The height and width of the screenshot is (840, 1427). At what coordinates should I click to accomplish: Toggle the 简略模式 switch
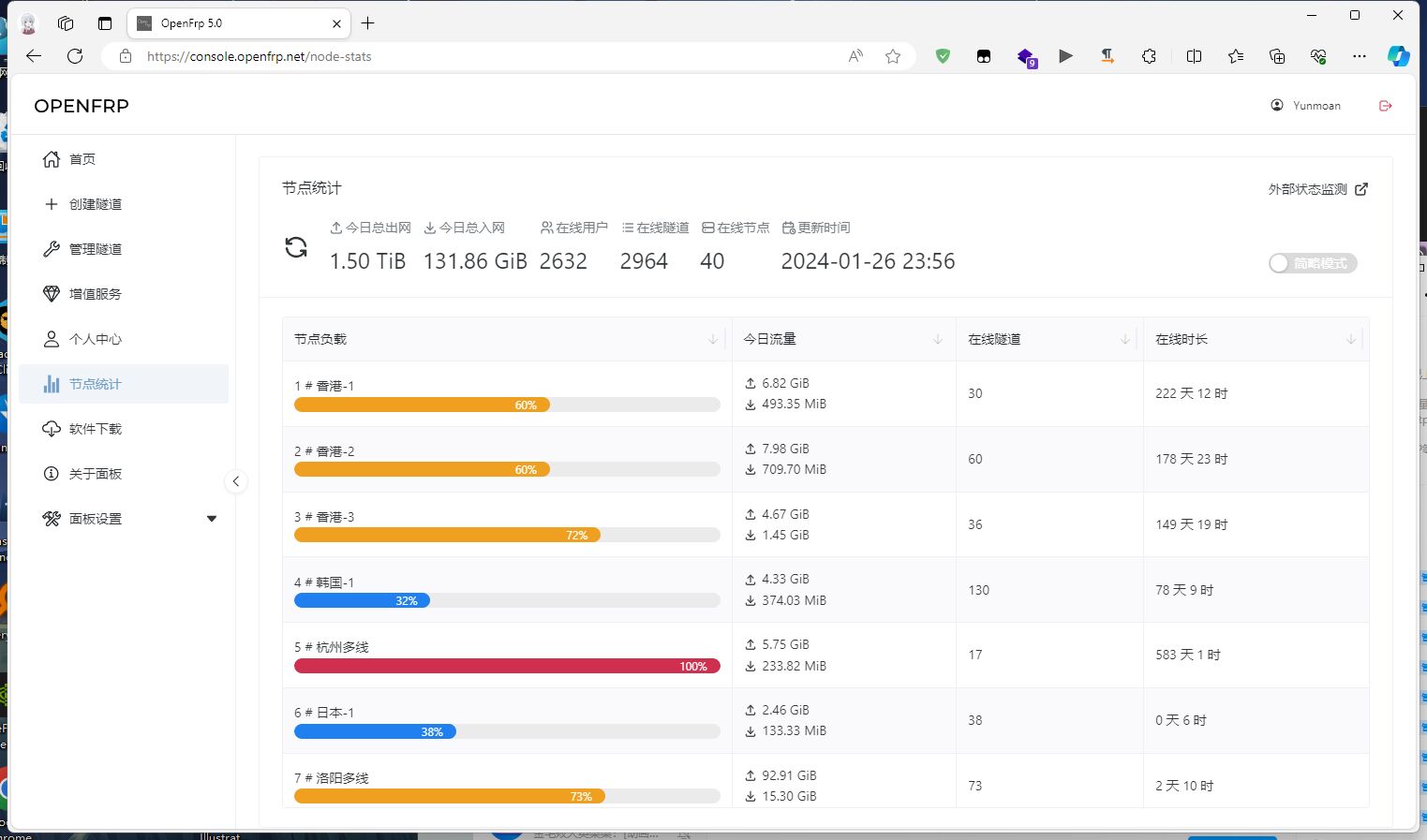(1312, 263)
